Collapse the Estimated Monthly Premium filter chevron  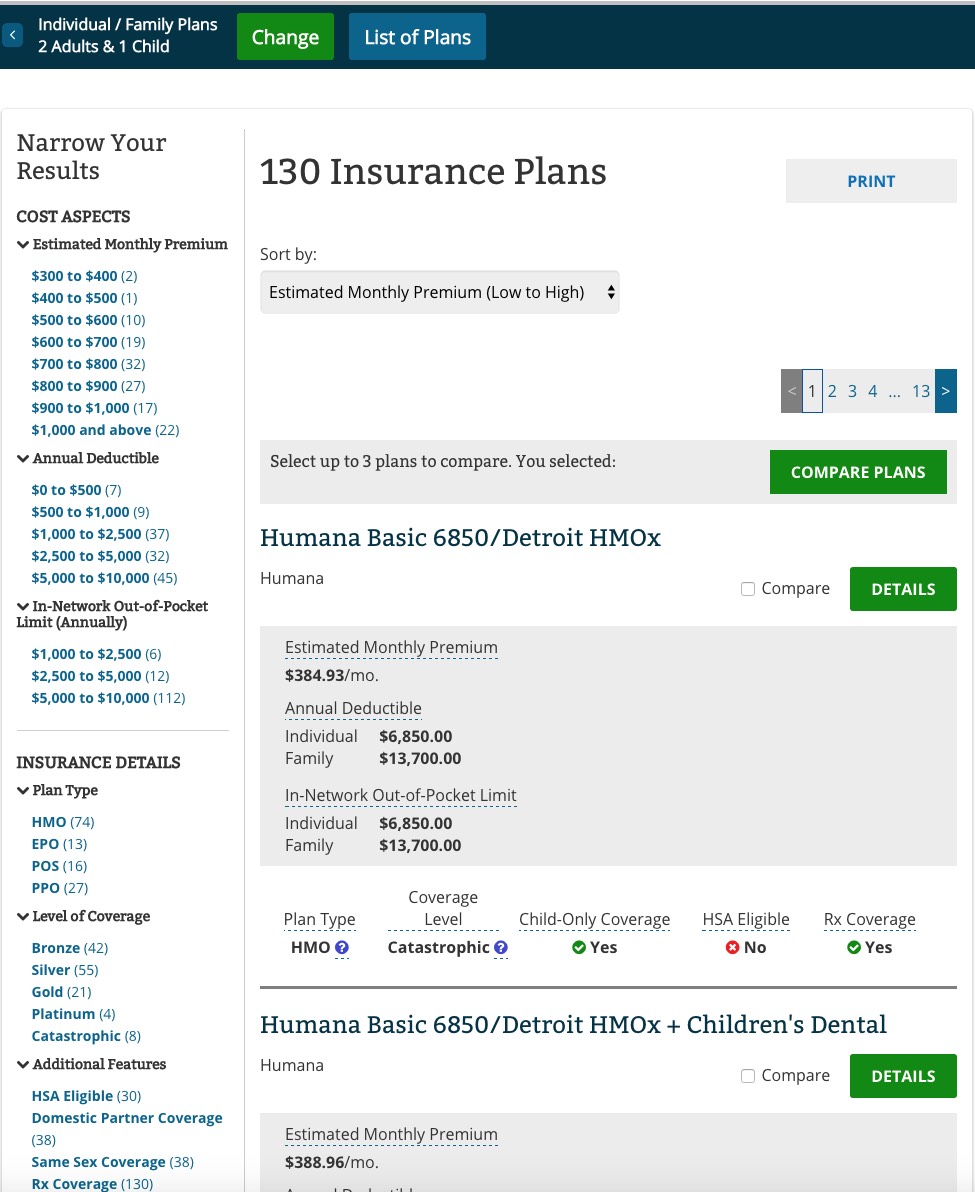click(23, 244)
